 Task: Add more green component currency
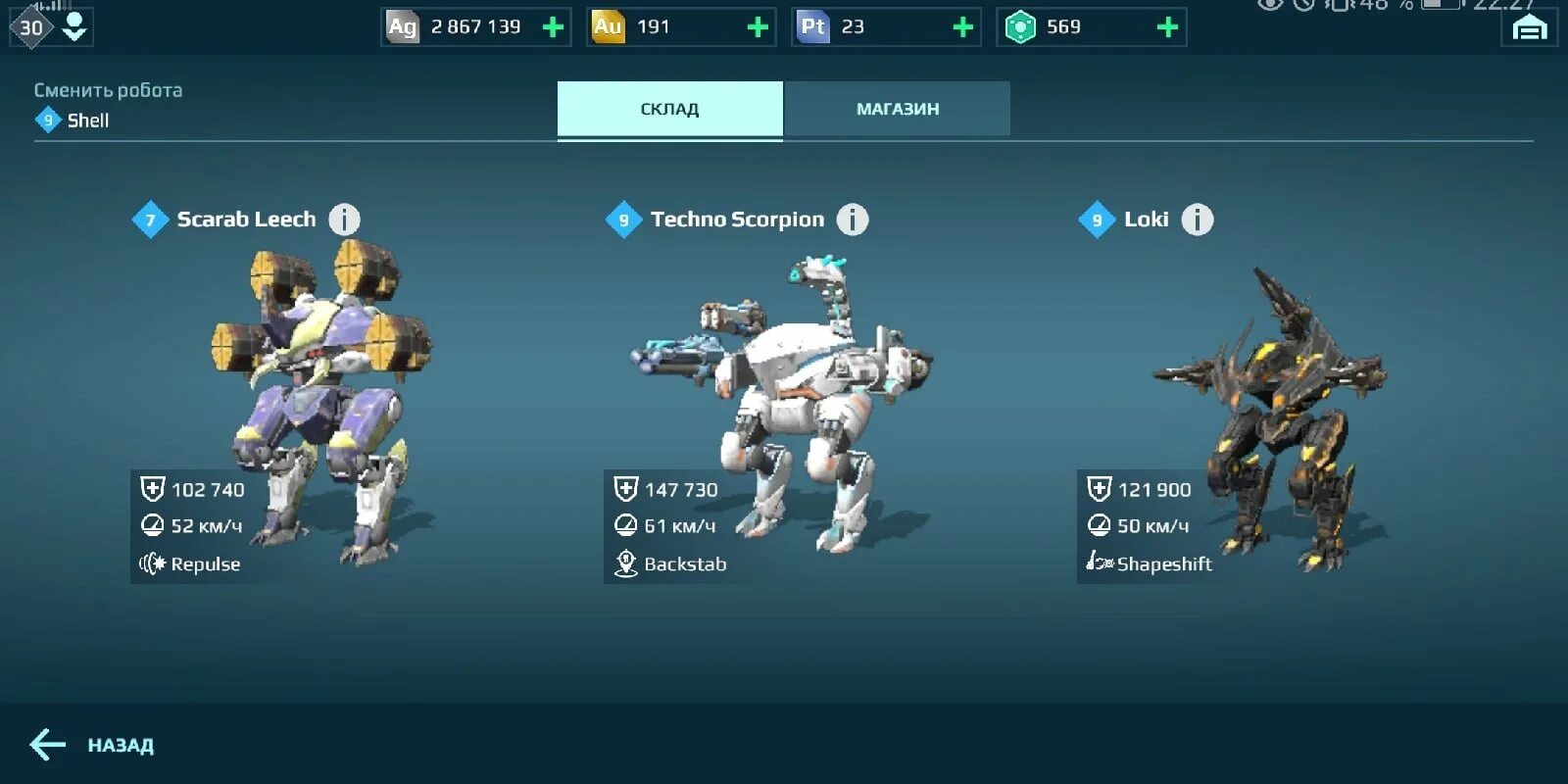pyautogui.click(x=1167, y=27)
